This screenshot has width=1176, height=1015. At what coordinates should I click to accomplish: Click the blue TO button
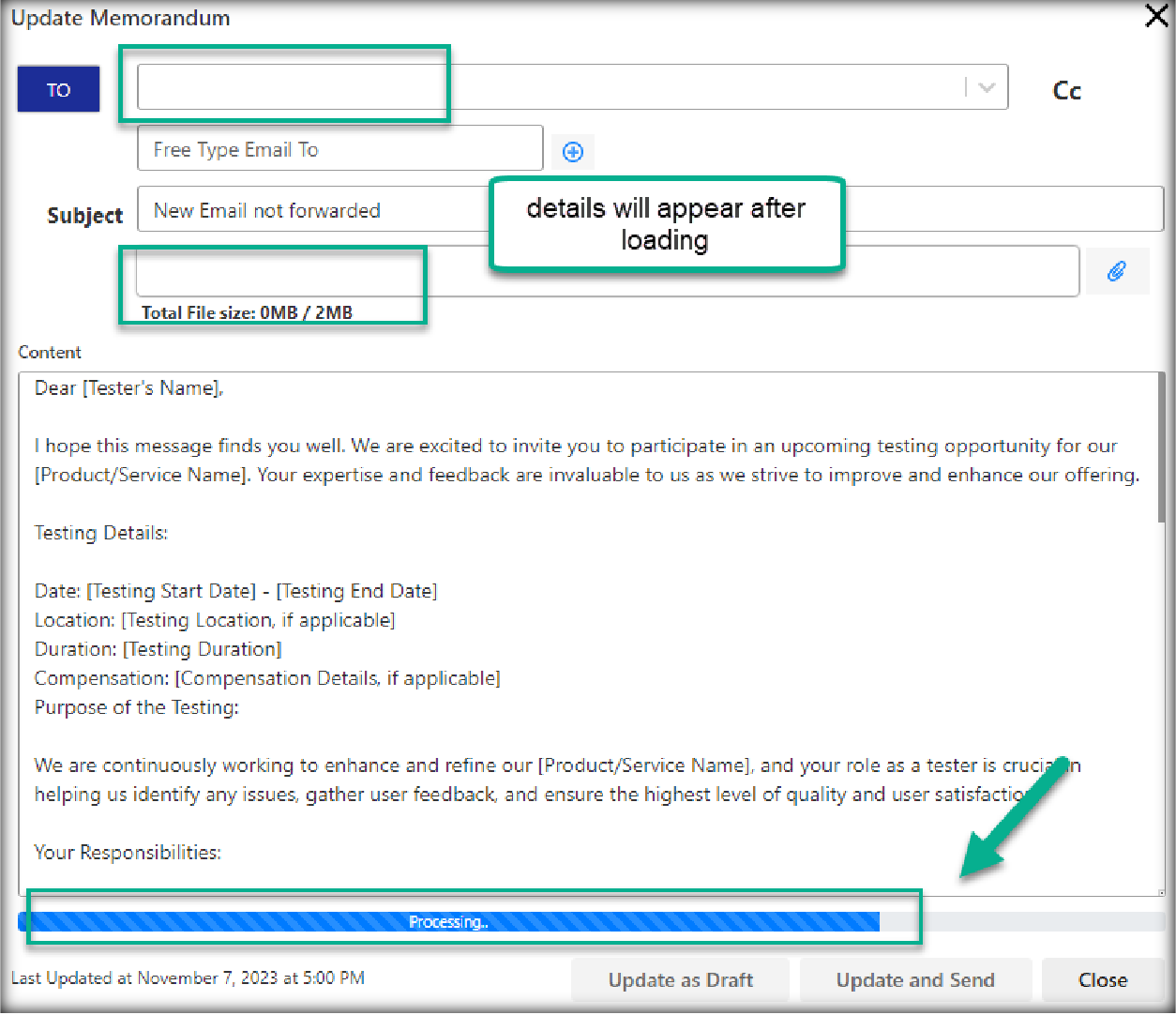(x=58, y=89)
